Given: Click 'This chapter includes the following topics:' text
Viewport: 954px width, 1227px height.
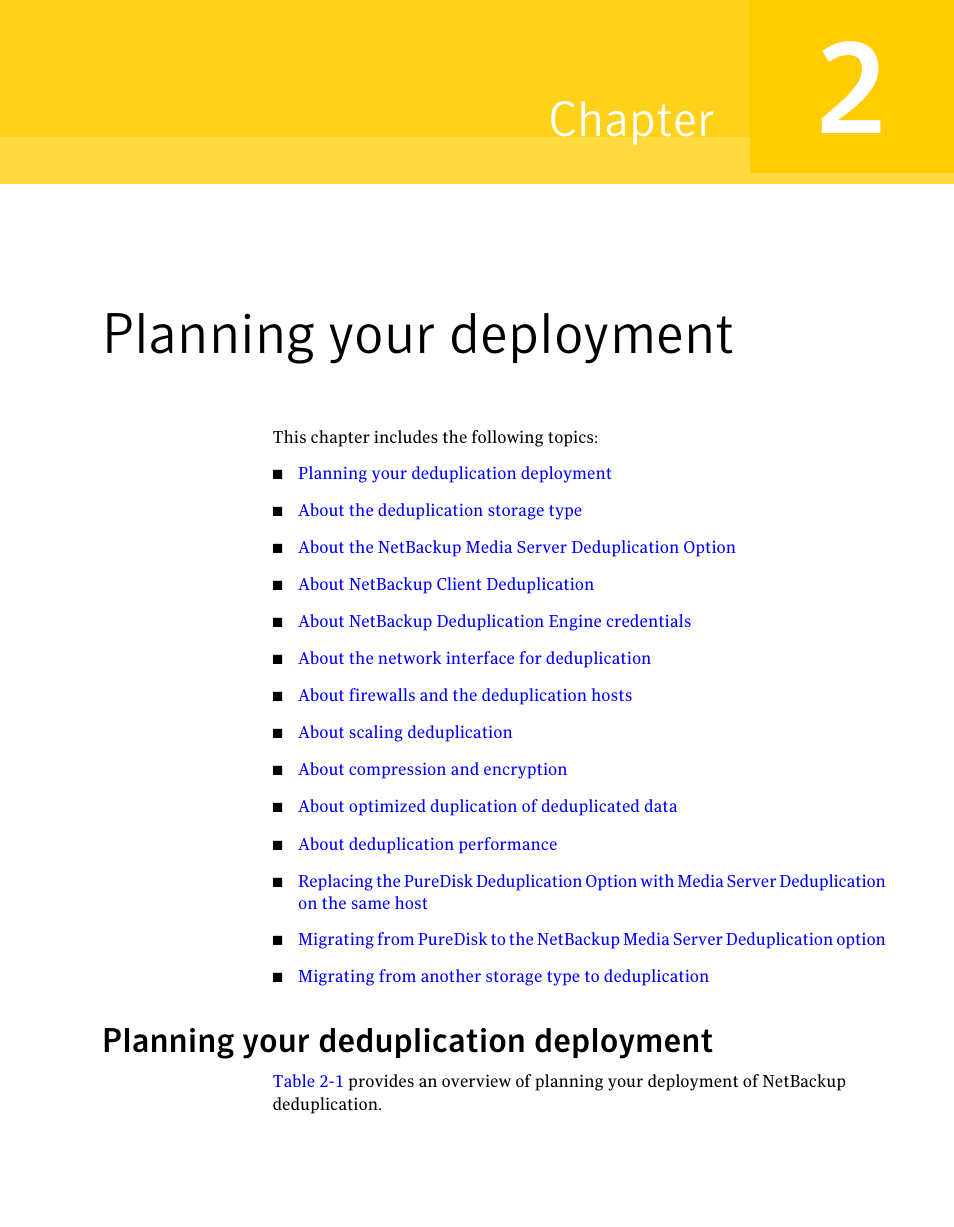Looking at the screenshot, I should click(435, 438).
